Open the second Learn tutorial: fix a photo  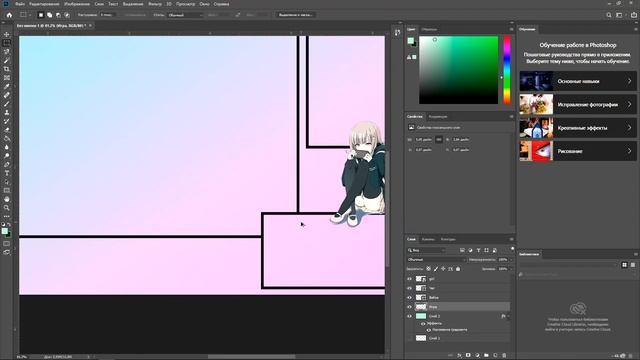click(578, 104)
